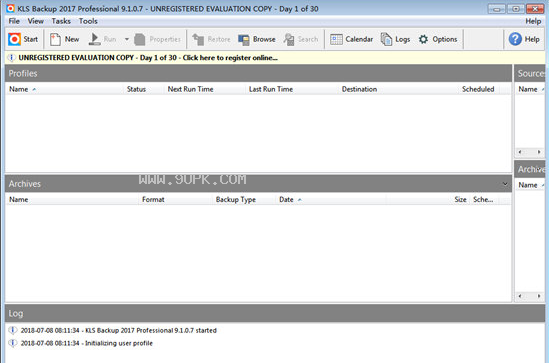Open the File menu
The image size is (549, 363).
coord(14,21)
